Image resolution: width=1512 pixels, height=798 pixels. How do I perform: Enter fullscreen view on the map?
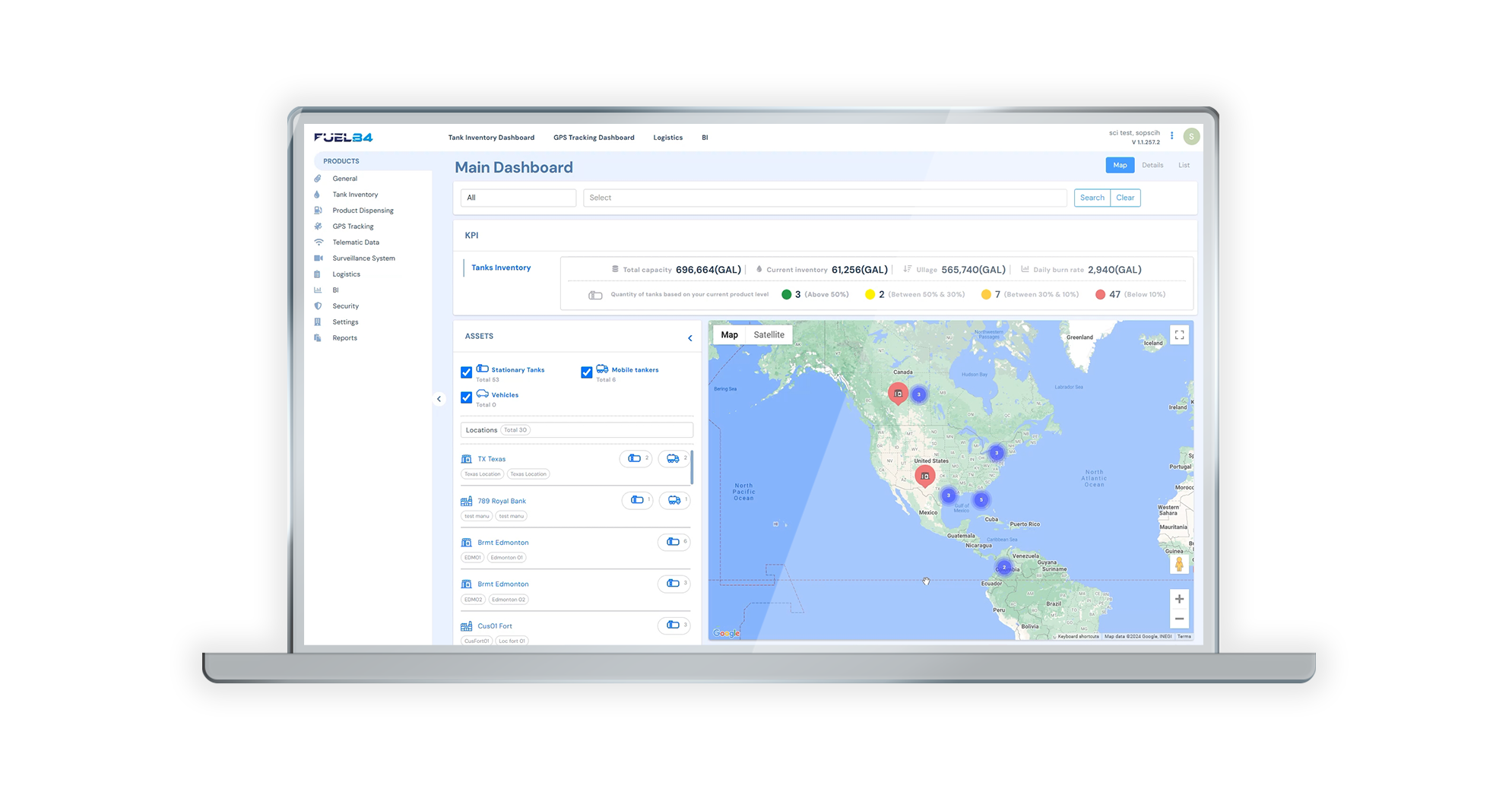[1179, 334]
